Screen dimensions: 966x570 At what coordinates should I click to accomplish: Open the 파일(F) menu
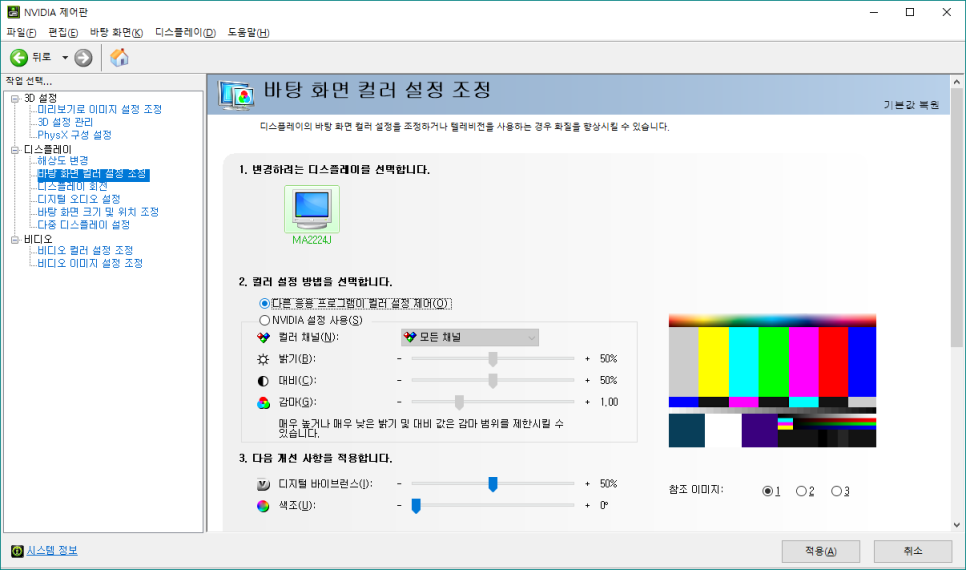[21, 33]
